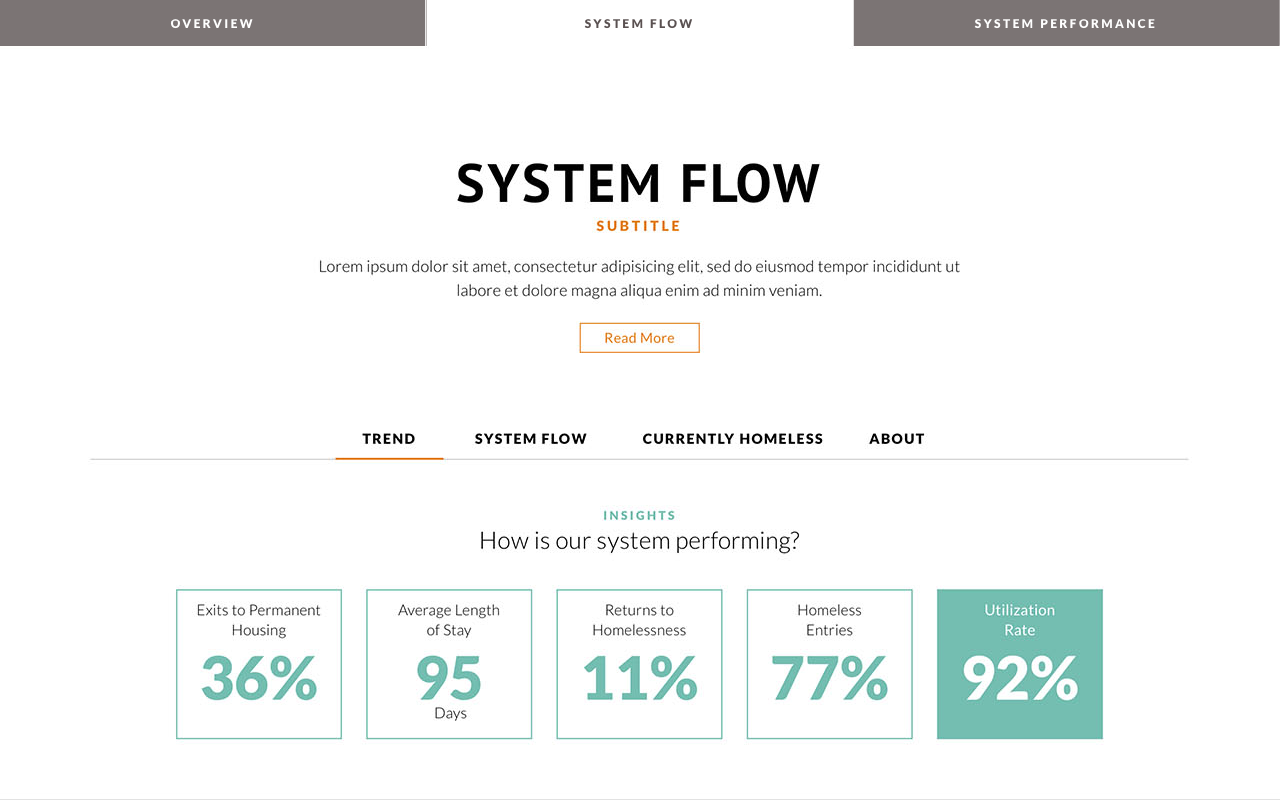The height and width of the screenshot is (800, 1280).
Task: Click the highlighted Utilization Rate card
Action: [1019, 664]
